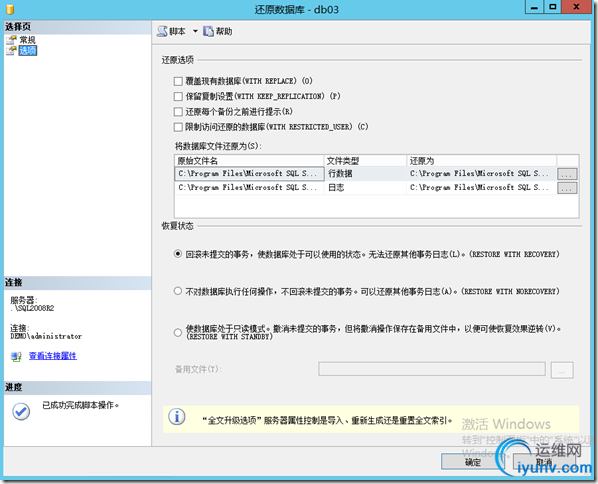
Task: Select the Options (选项) page
Action: (28, 50)
